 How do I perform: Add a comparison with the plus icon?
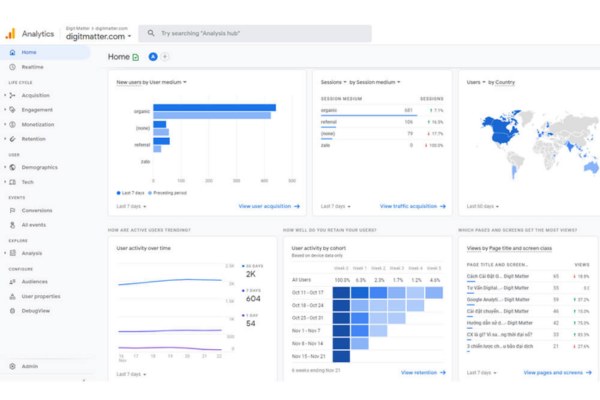pos(165,57)
